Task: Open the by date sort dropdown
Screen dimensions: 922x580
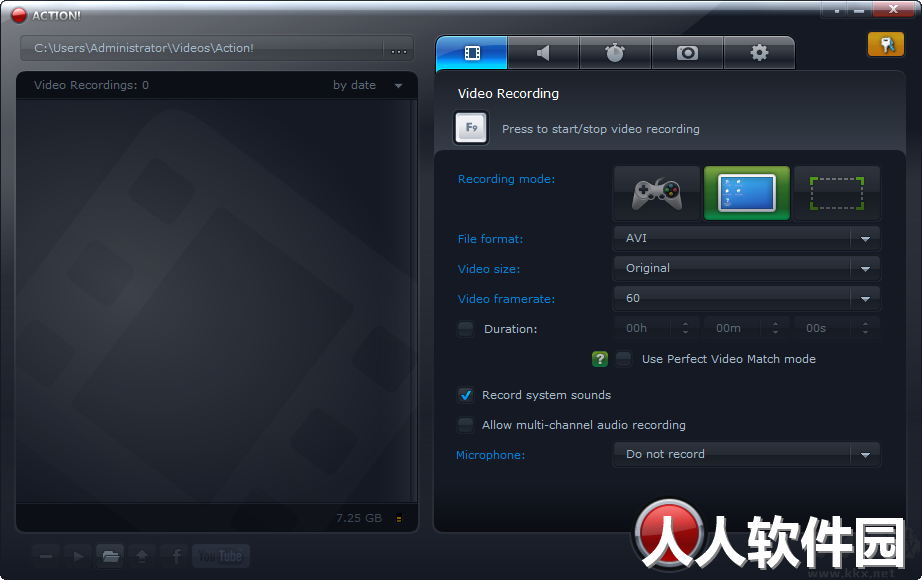Action: point(368,85)
